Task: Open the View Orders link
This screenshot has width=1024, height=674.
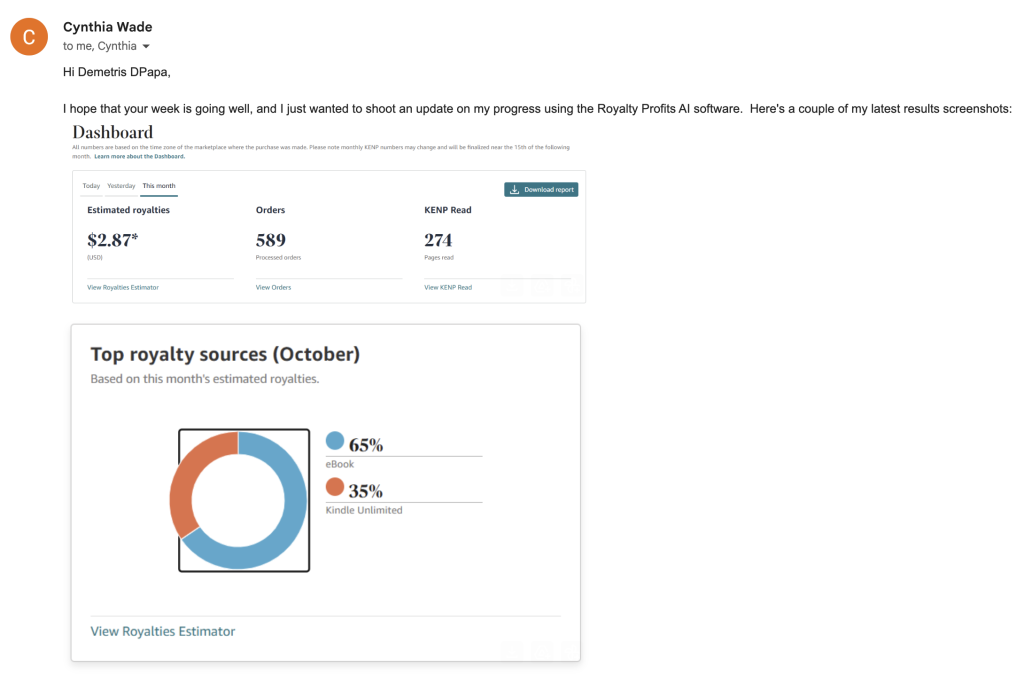Action: pos(273,287)
